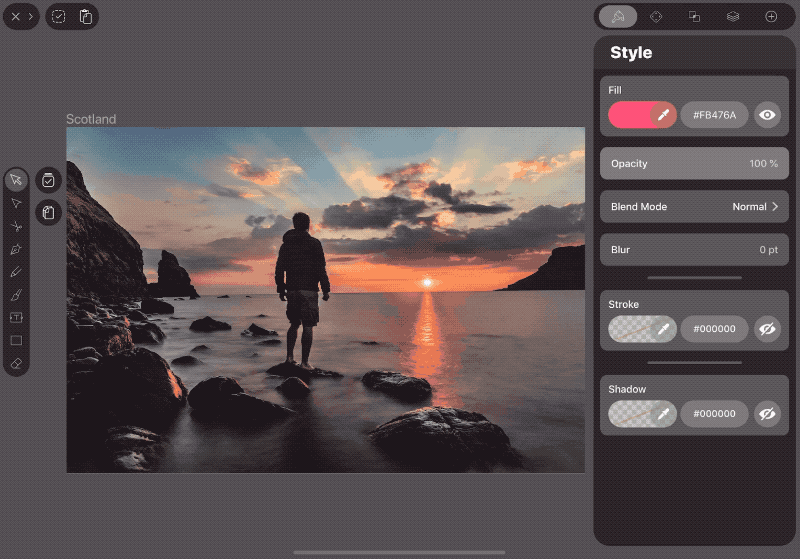Pick the Pencil tool
The height and width of the screenshot is (559, 800).
coord(16,272)
